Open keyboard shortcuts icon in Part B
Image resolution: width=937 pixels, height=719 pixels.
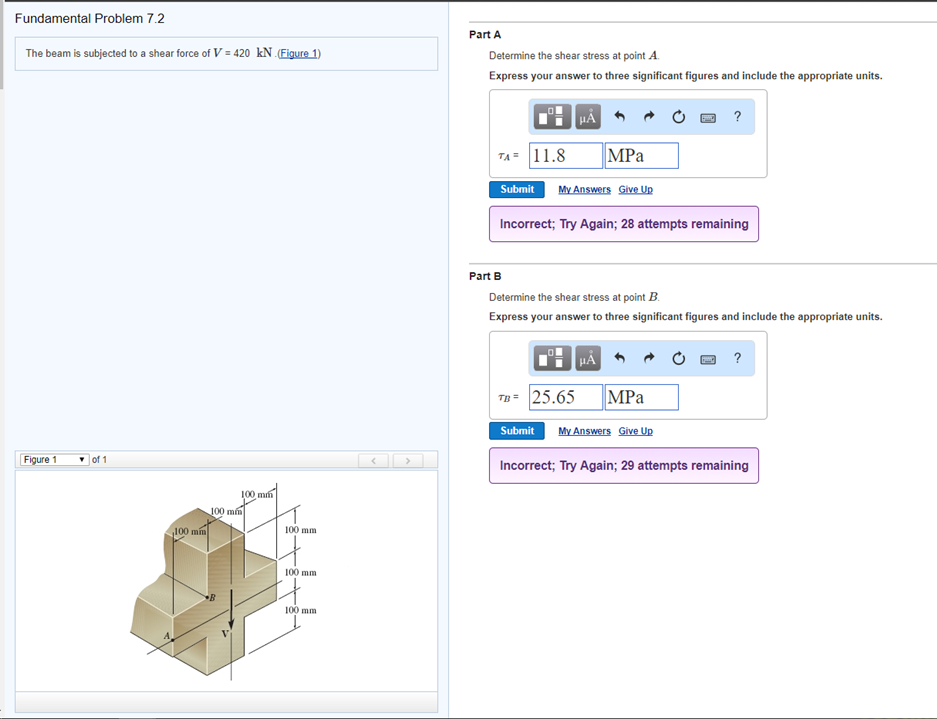[708, 359]
